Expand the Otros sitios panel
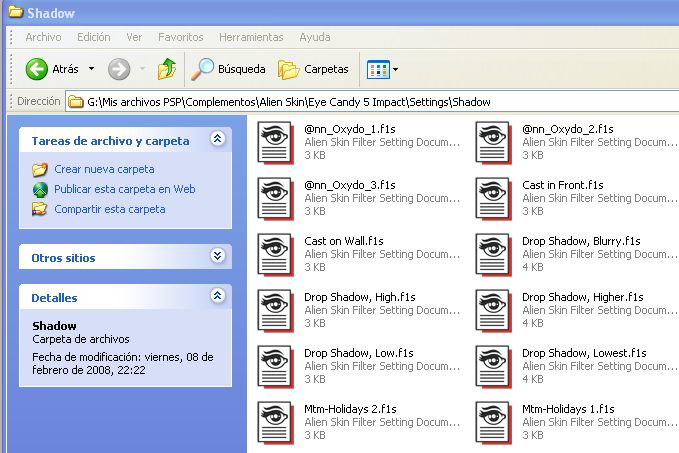Image resolution: width=679 pixels, height=453 pixels. tap(217, 256)
